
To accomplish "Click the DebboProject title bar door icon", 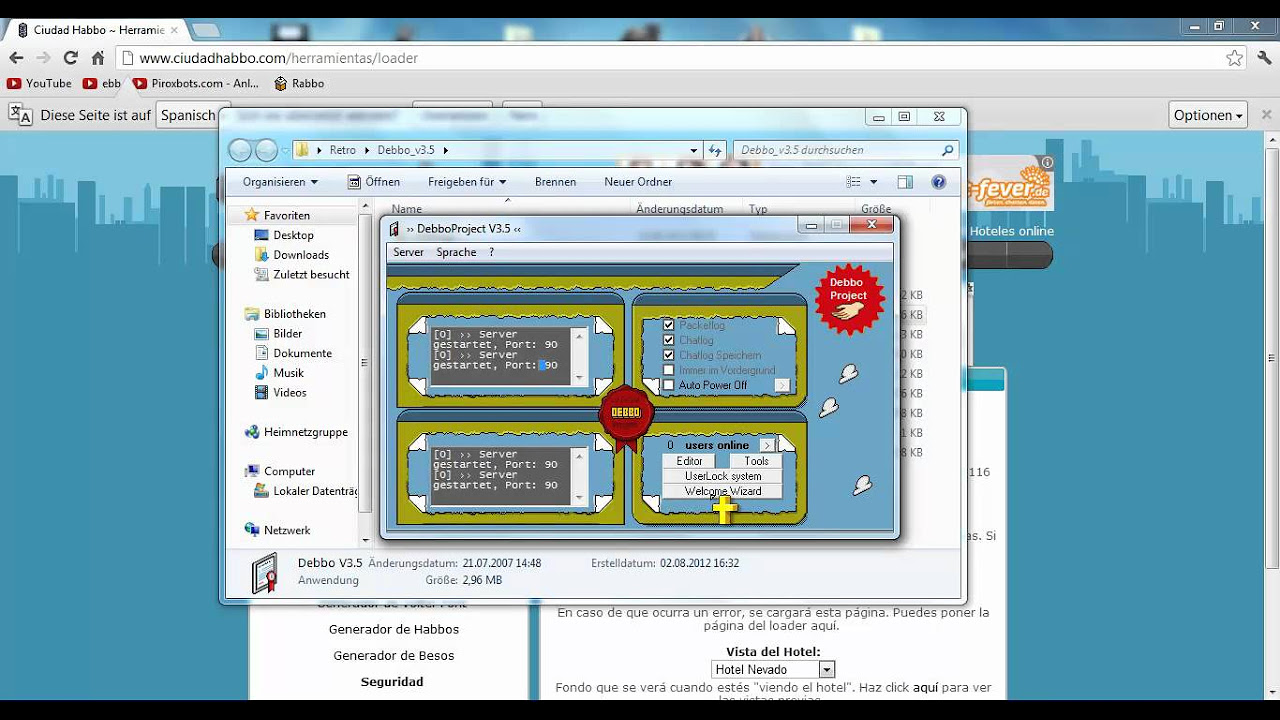I will tap(395, 229).
